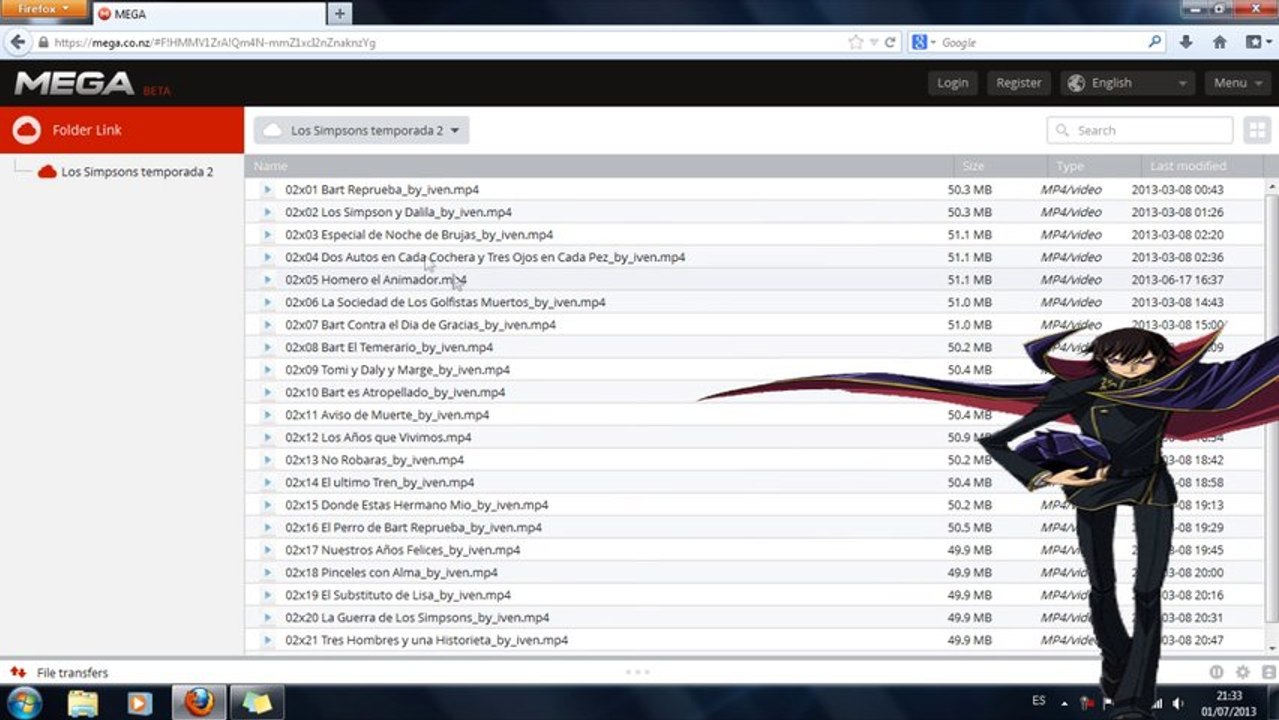This screenshot has height=720, width=1279.
Task: Open media player taskbar icon
Action: tap(139, 702)
